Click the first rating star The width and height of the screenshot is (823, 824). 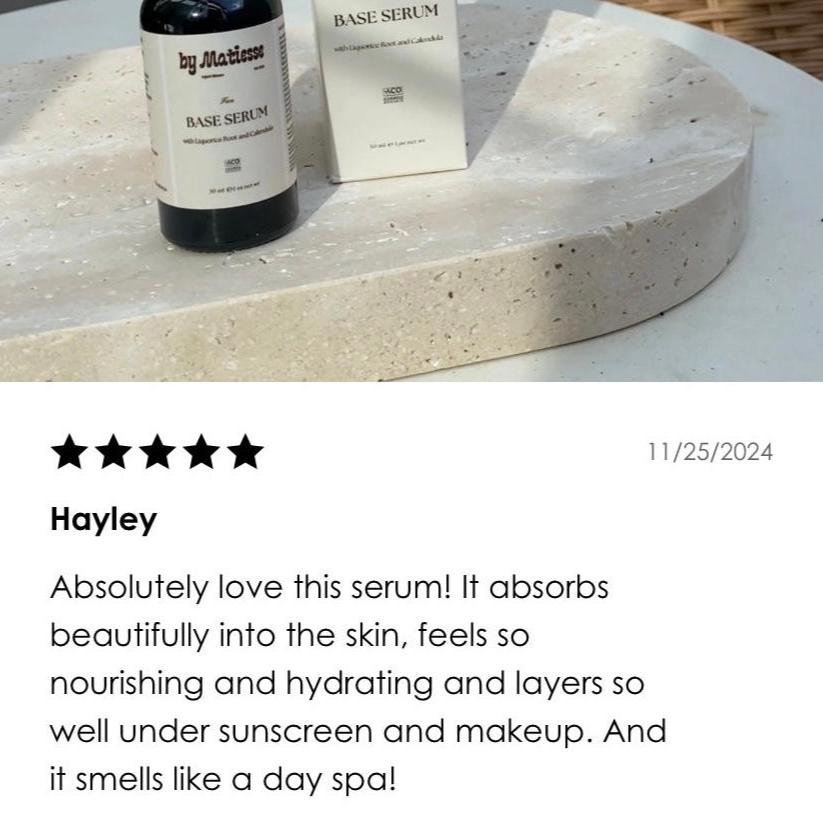tap(69, 451)
